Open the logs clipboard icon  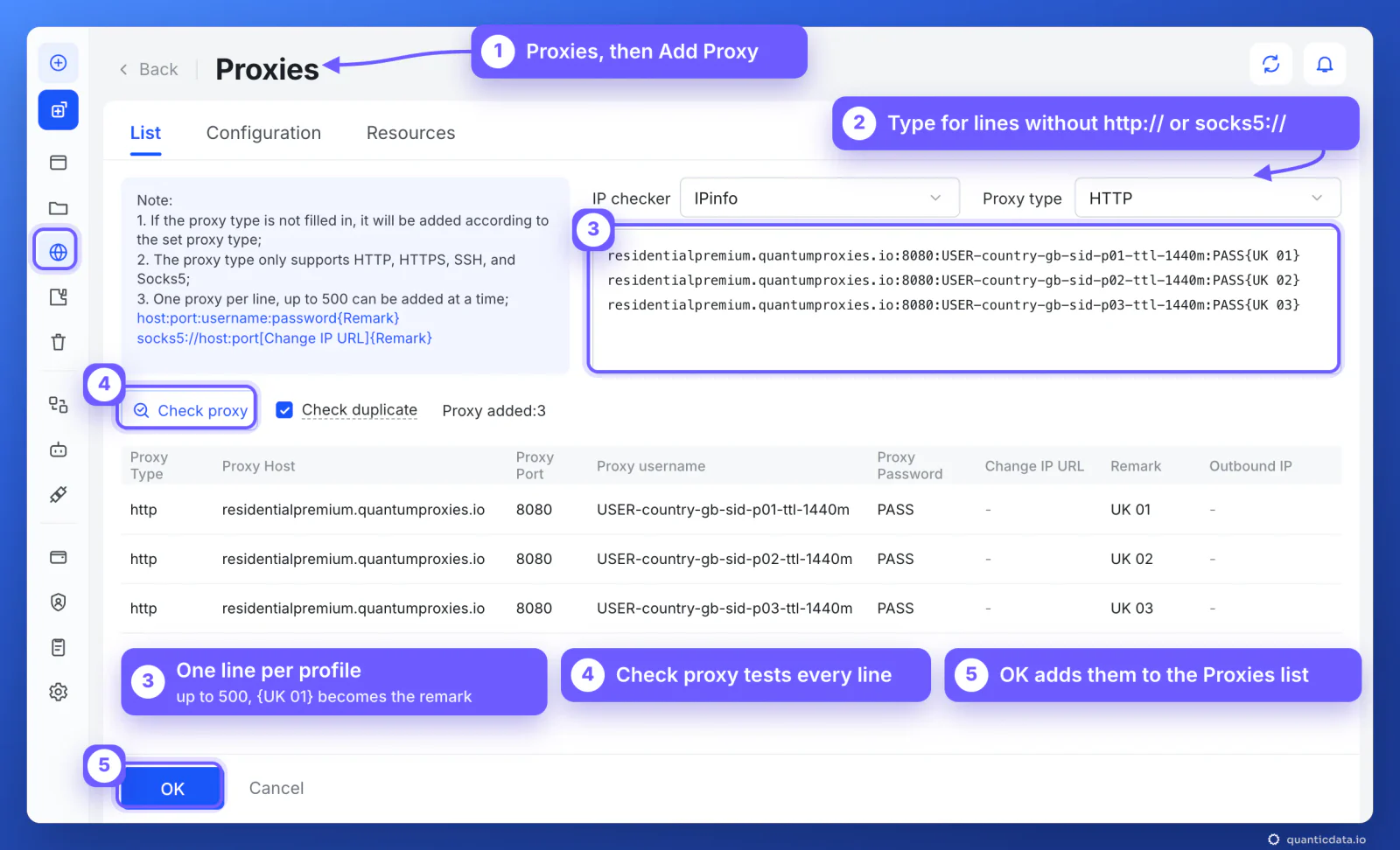(59, 647)
